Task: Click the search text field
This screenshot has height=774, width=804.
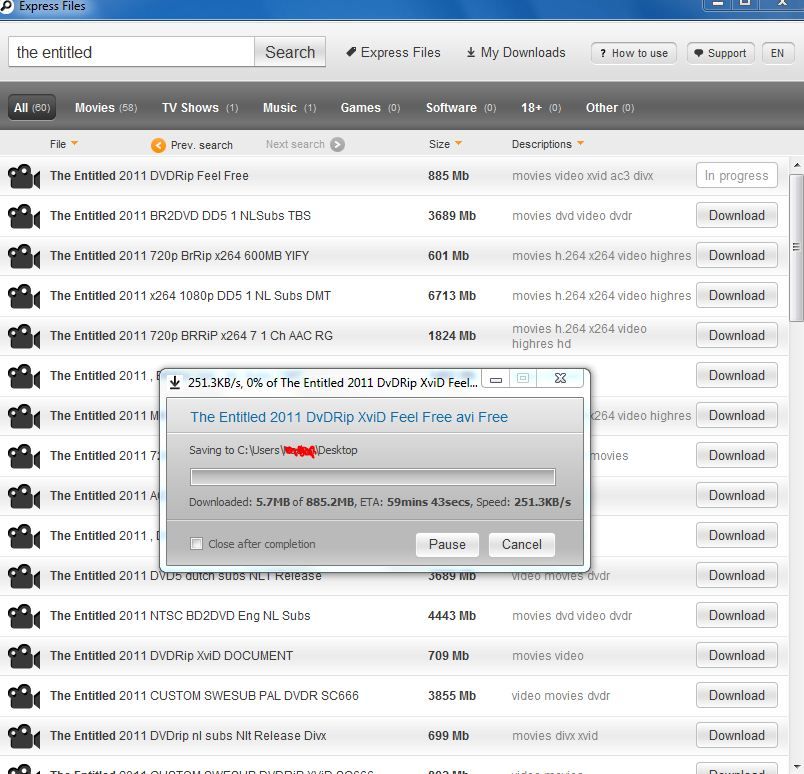Action: pyautogui.click(x=132, y=53)
